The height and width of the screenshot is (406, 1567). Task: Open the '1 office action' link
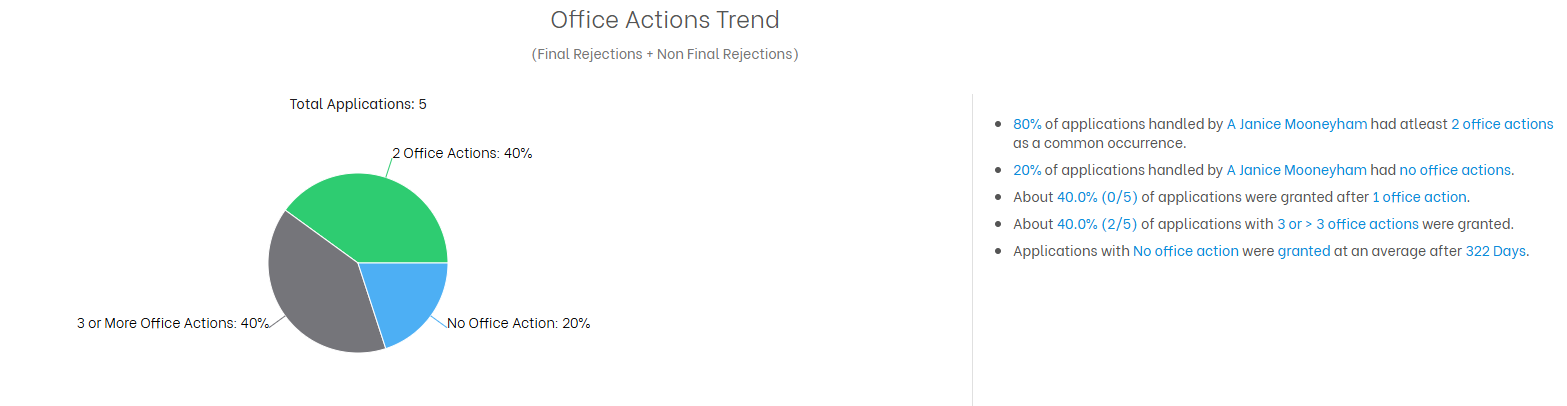(x=1419, y=197)
